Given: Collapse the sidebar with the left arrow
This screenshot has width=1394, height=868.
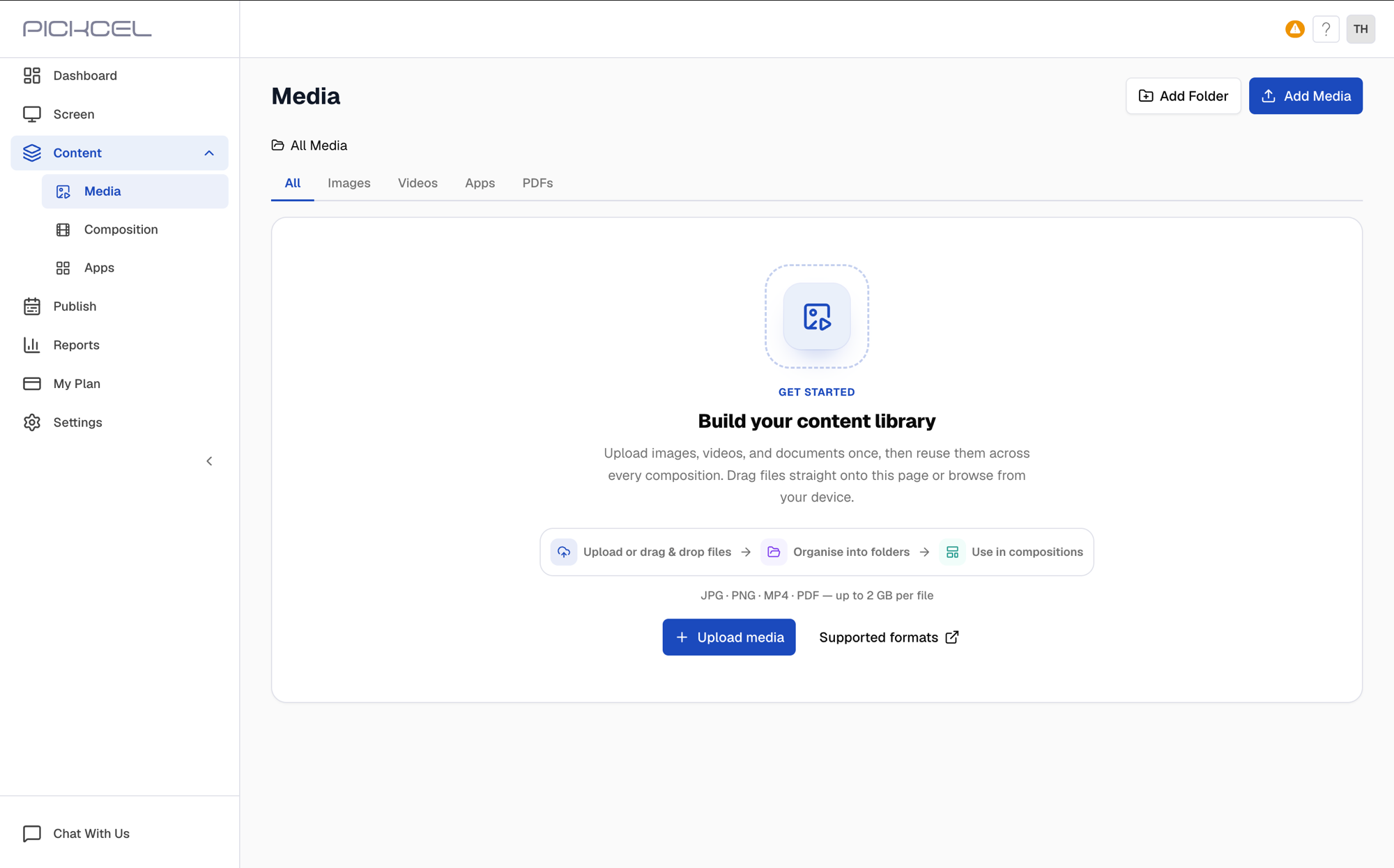Looking at the screenshot, I should point(209,461).
